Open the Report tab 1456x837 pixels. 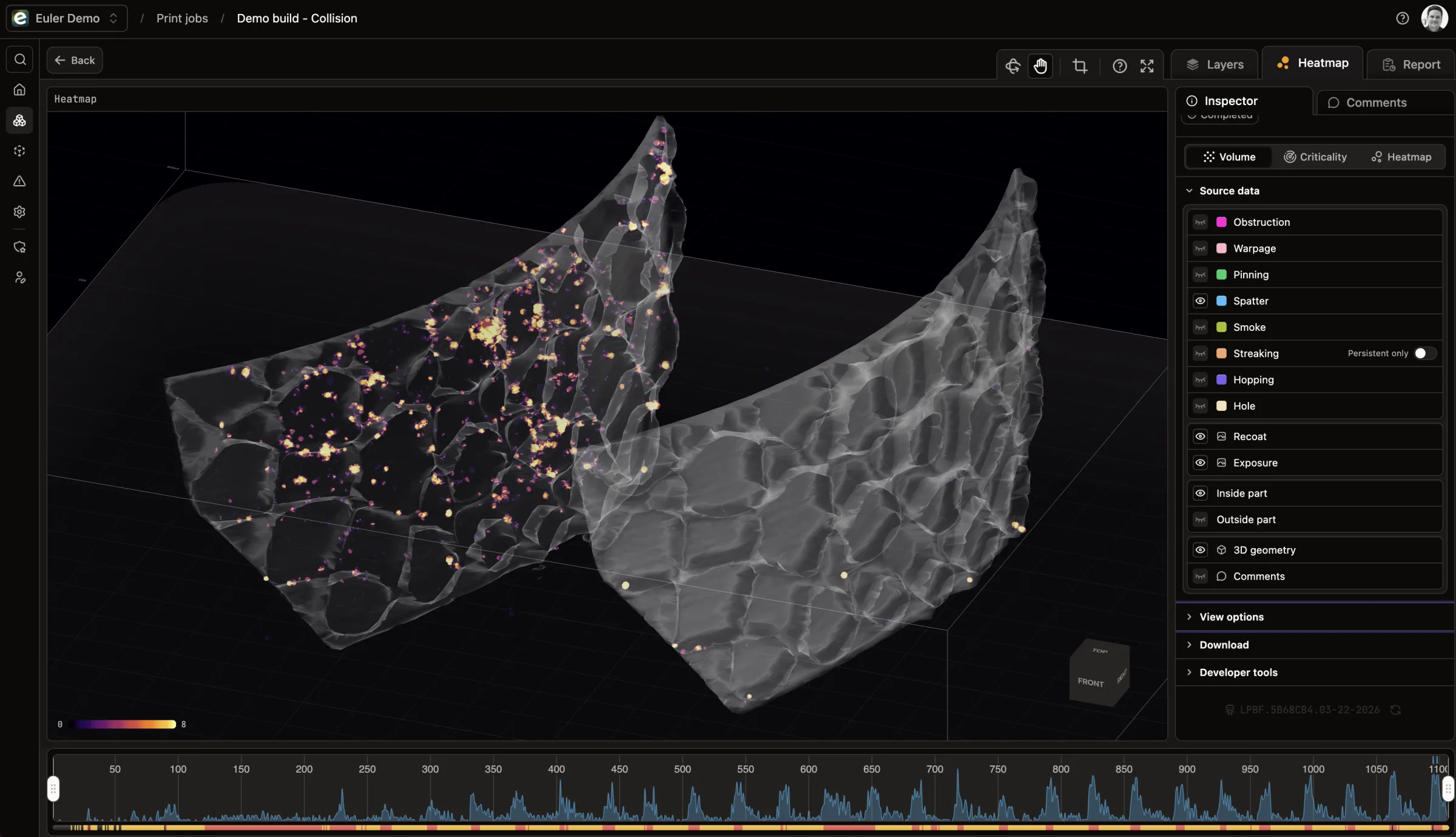[x=1411, y=64]
